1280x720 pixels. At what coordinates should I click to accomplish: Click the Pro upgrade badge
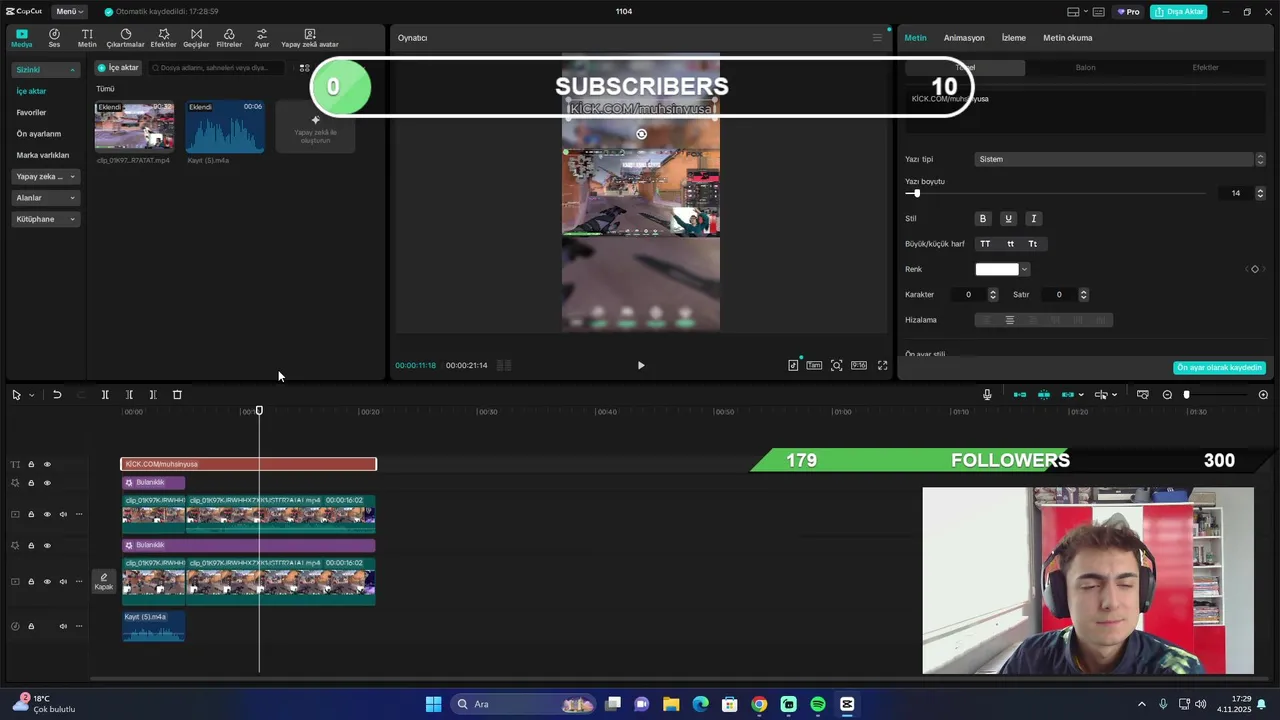pos(1128,12)
